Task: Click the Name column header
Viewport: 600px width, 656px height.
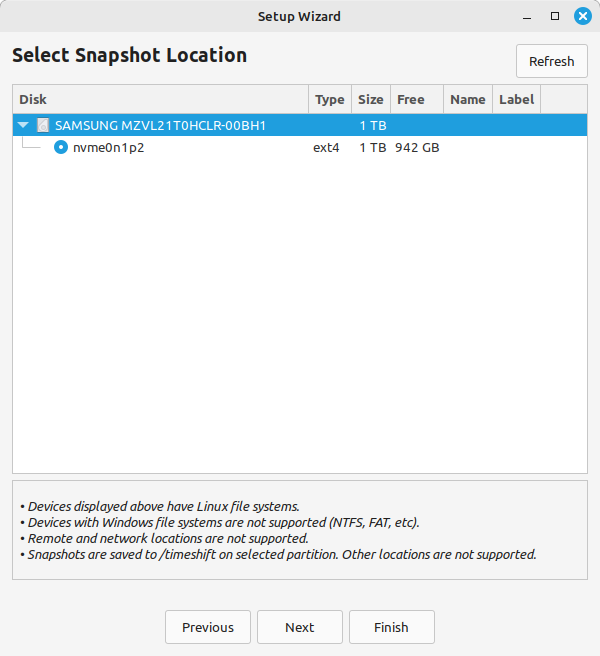Action: [468, 99]
